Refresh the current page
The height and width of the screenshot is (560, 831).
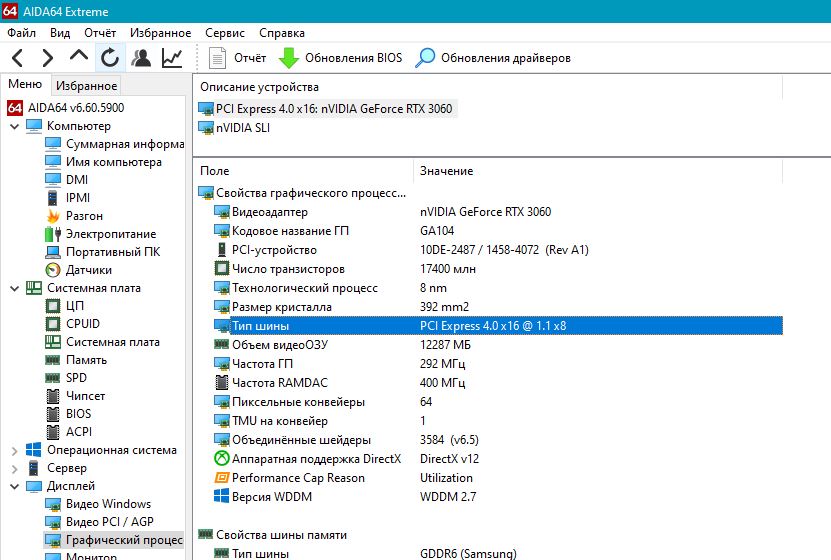tap(110, 58)
